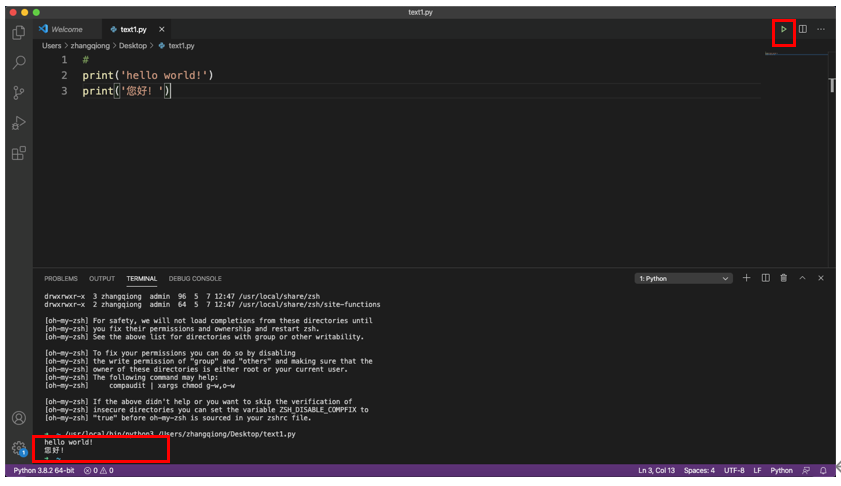Change indentation via Spaces: 4
Viewport: 841px width, 486px height.
699,470
